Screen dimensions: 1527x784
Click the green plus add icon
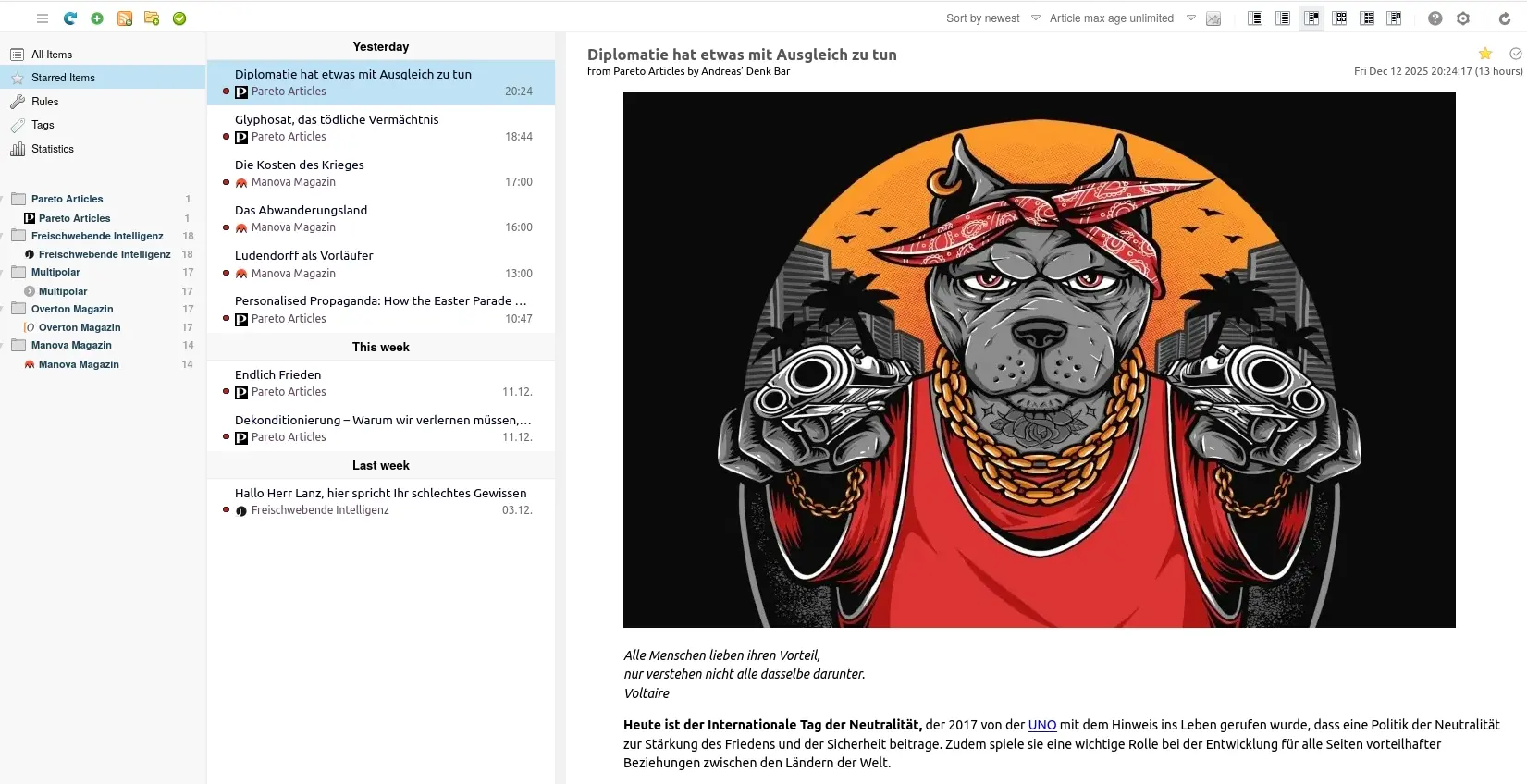97,18
